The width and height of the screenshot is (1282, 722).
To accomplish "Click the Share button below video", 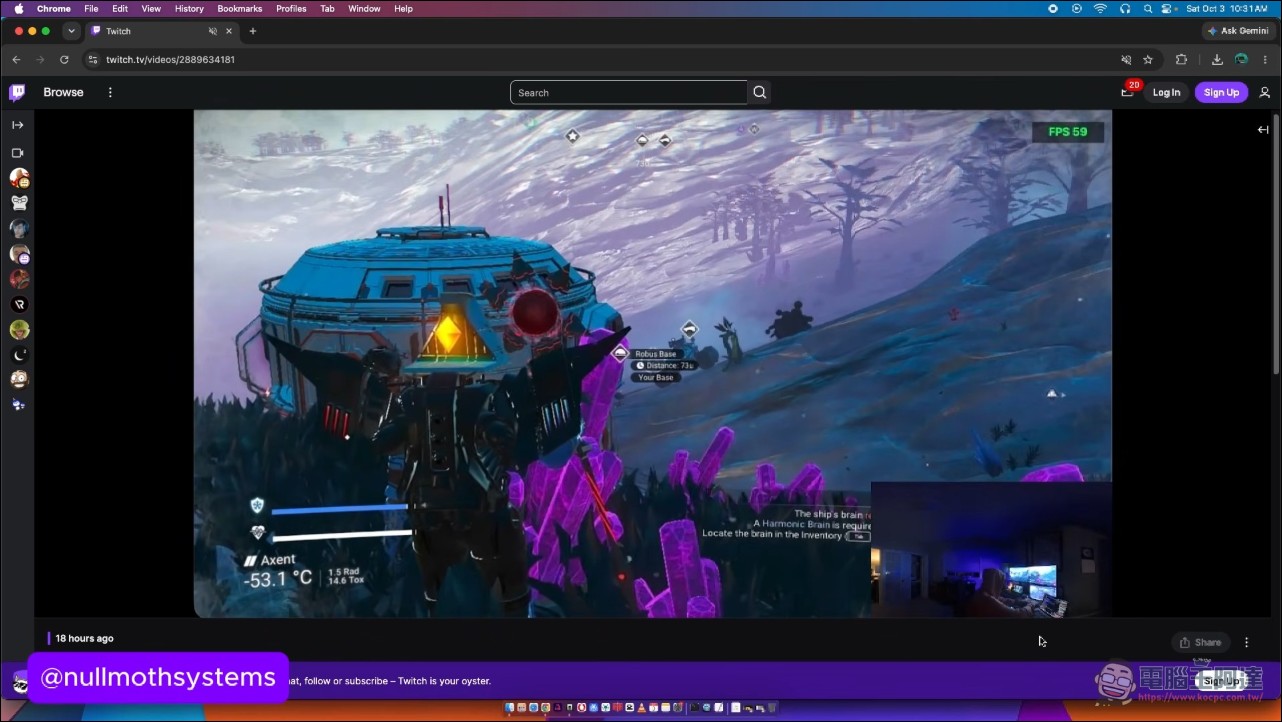I will click(x=1200, y=642).
